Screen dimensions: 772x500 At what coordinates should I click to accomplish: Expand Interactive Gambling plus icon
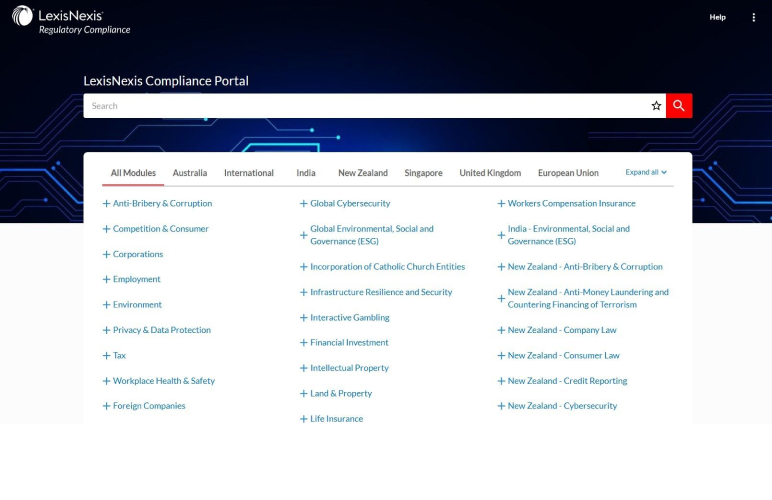[x=304, y=318]
